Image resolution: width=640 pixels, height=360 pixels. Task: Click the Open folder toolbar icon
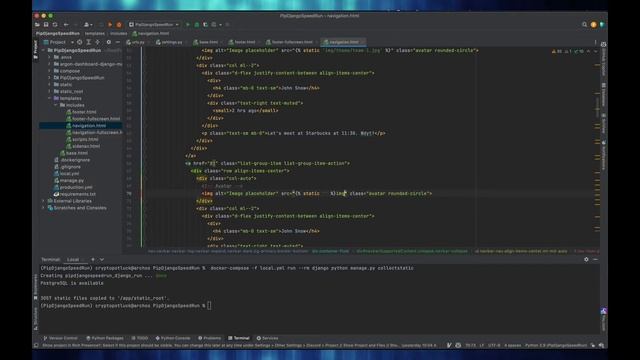[x=37, y=24]
